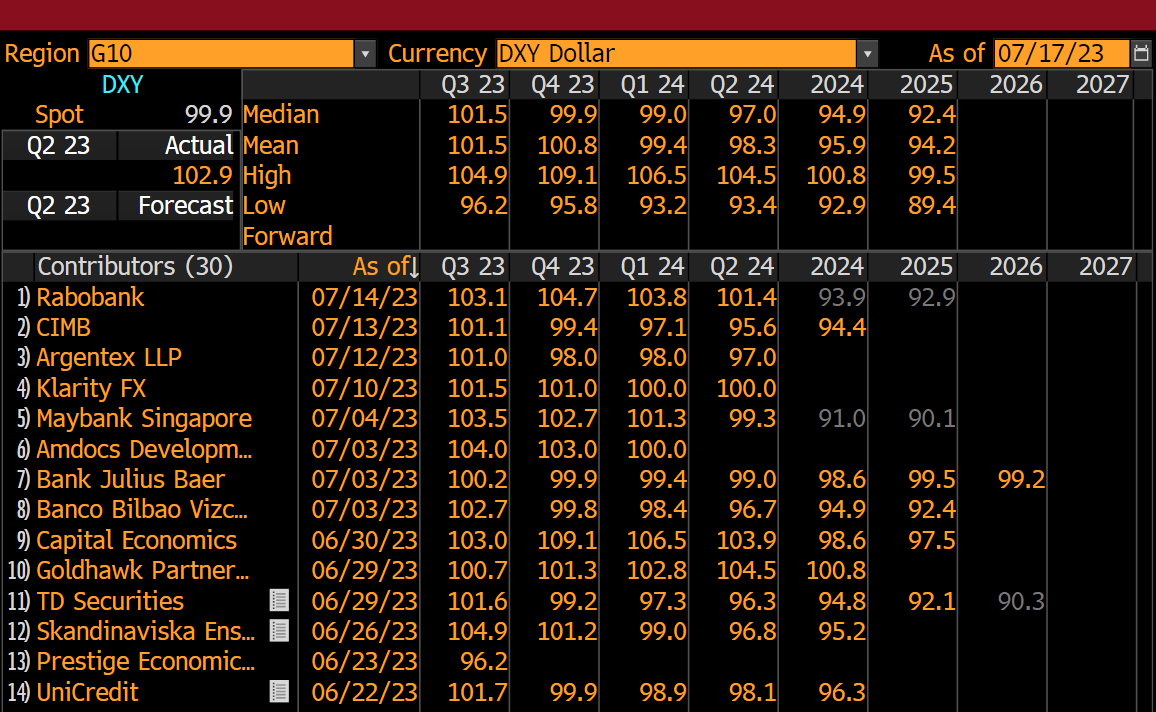Sort contributors by the As of column
Viewport: 1156px width, 712px height.
pyautogui.click(x=386, y=266)
